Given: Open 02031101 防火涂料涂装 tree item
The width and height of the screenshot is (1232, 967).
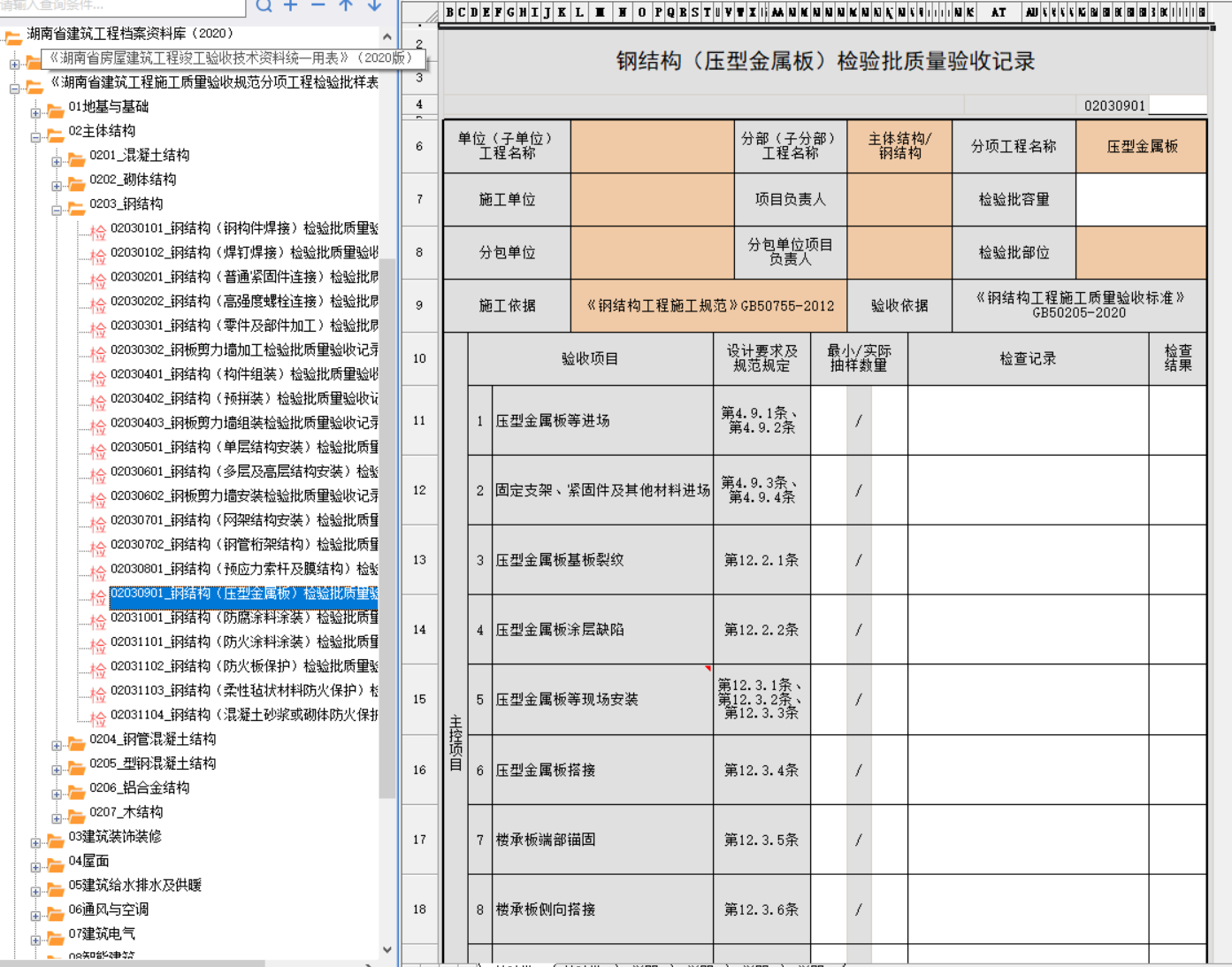Looking at the screenshot, I should [244, 641].
